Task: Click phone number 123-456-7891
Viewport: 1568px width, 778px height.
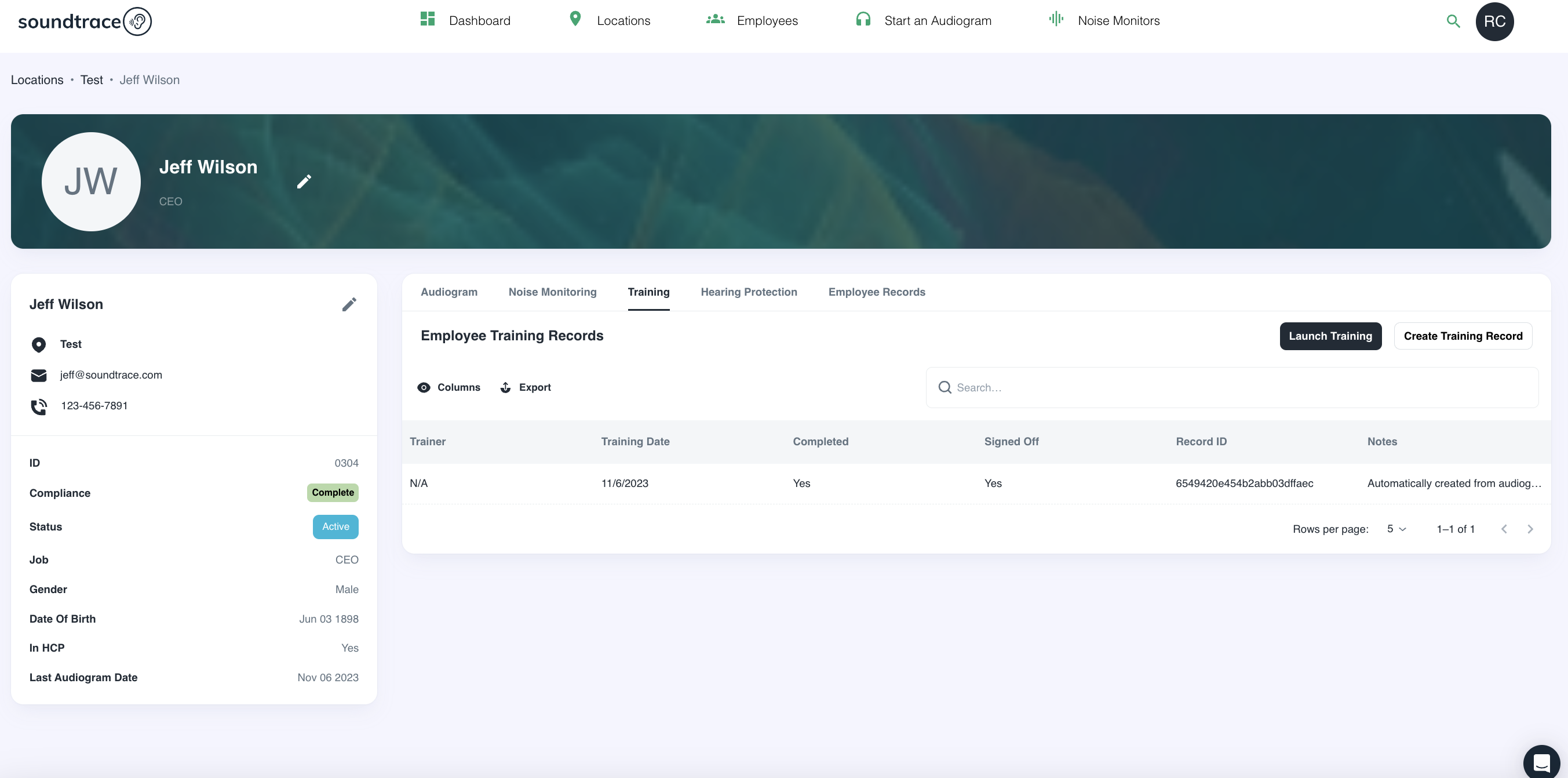Action: (x=94, y=406)
